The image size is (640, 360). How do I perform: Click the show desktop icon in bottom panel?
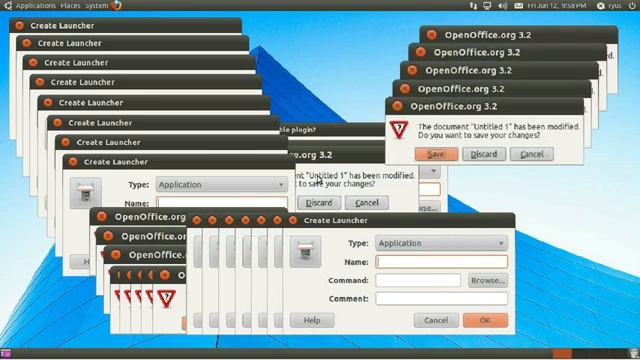tap(6, 353)
